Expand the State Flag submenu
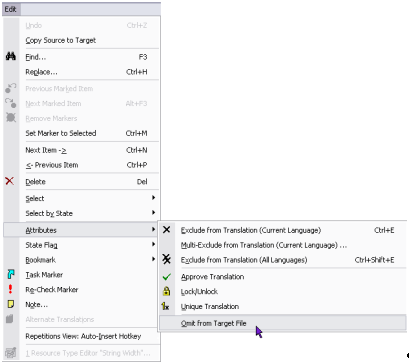The height and width of the screenshot is (364, 409). (x=82, y=245)
